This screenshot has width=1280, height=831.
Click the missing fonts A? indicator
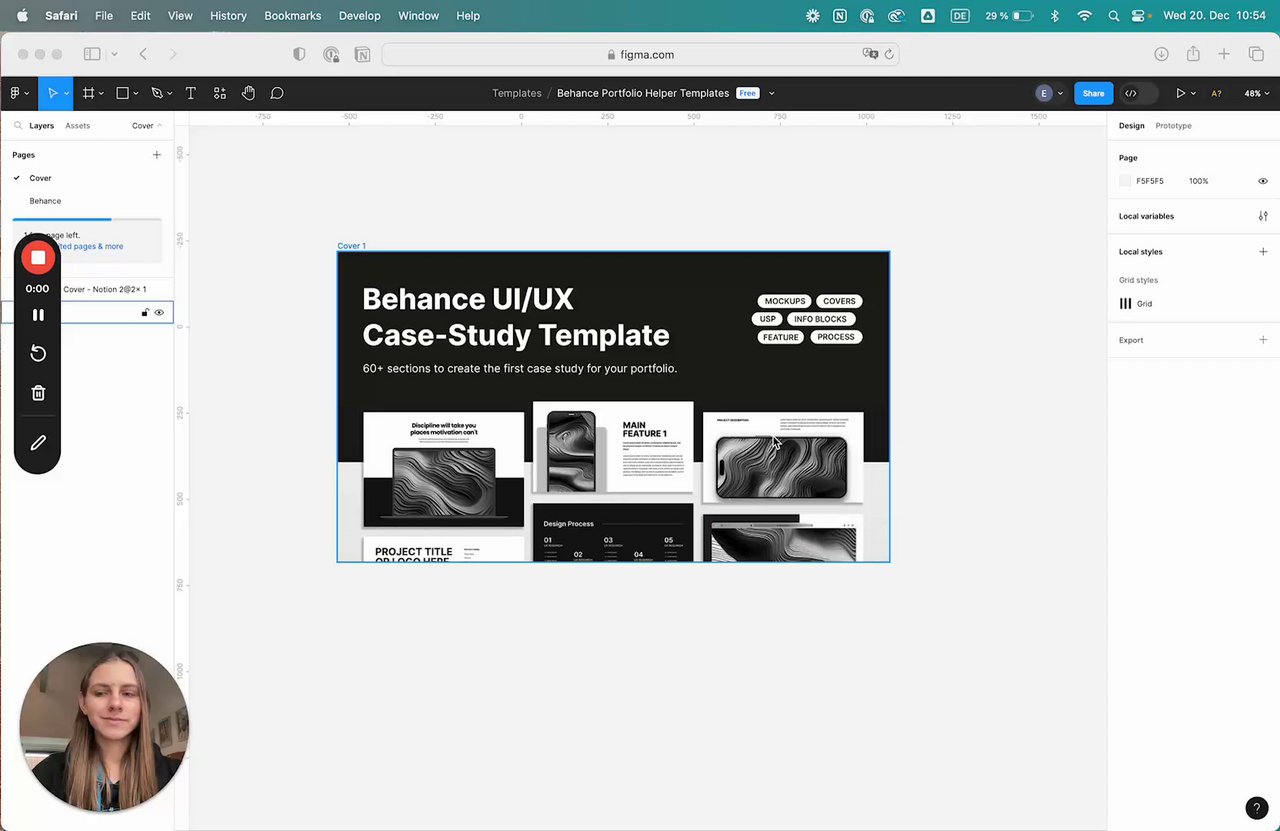(1216, 93)
